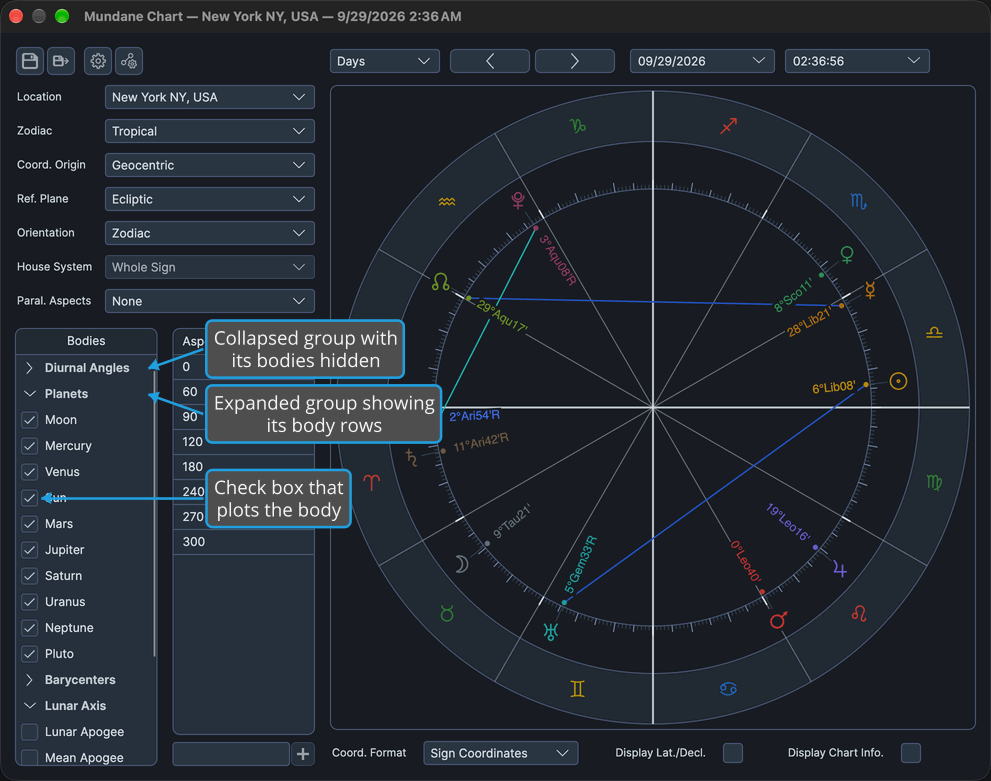Click the Pluto glyph on the chart
Image resolution: width=991 pixels, height=781 pixels.
click(x=518, y=200)
